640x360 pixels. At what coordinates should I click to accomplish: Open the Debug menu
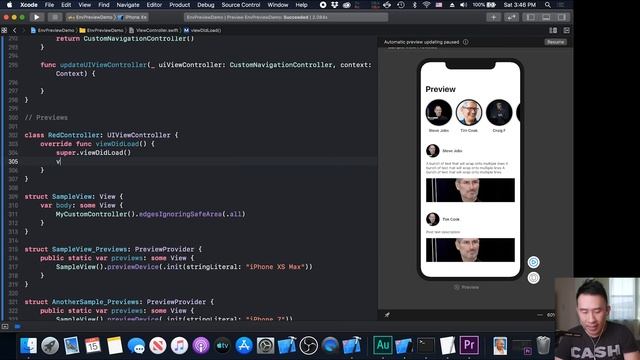(x=206, y=5)
